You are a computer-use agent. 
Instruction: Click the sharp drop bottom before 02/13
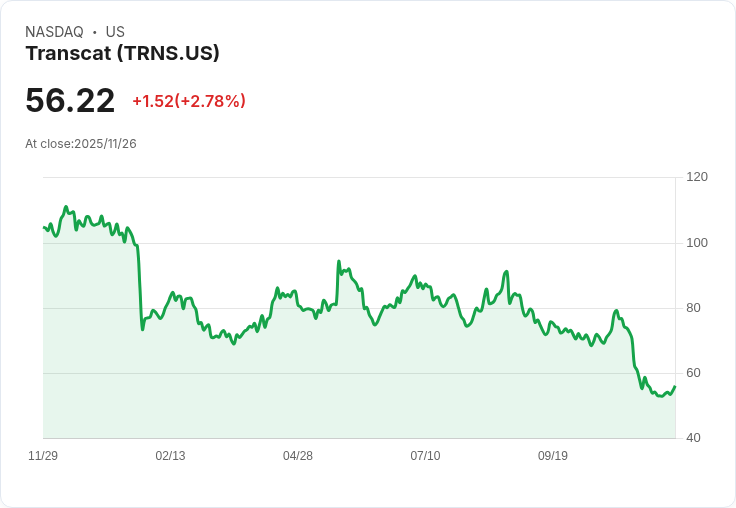142,329
